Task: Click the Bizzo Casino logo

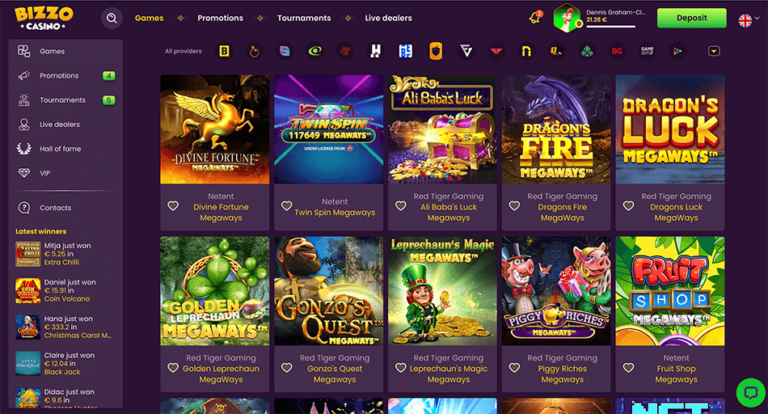Action: (x=42, y=18)
